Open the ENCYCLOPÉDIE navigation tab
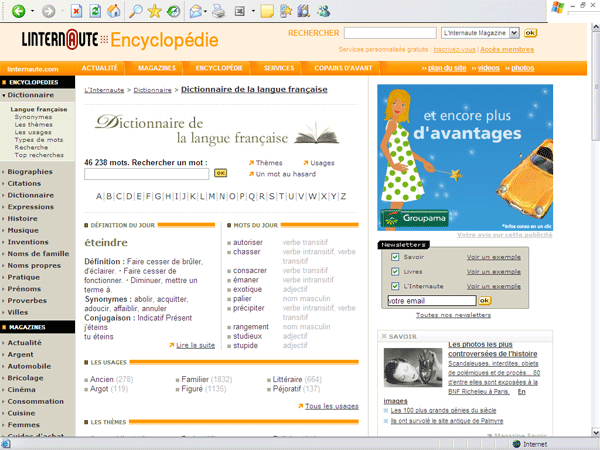 pyautogui.click(x=219, y=68)
